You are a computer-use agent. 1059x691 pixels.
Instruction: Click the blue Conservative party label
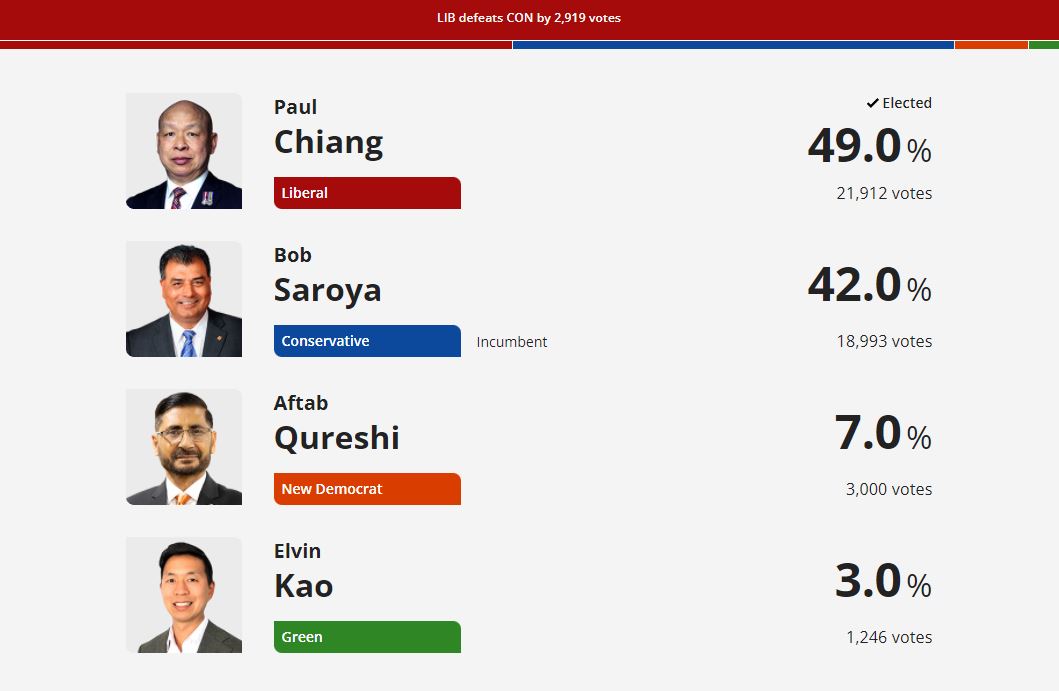(367, 341)
